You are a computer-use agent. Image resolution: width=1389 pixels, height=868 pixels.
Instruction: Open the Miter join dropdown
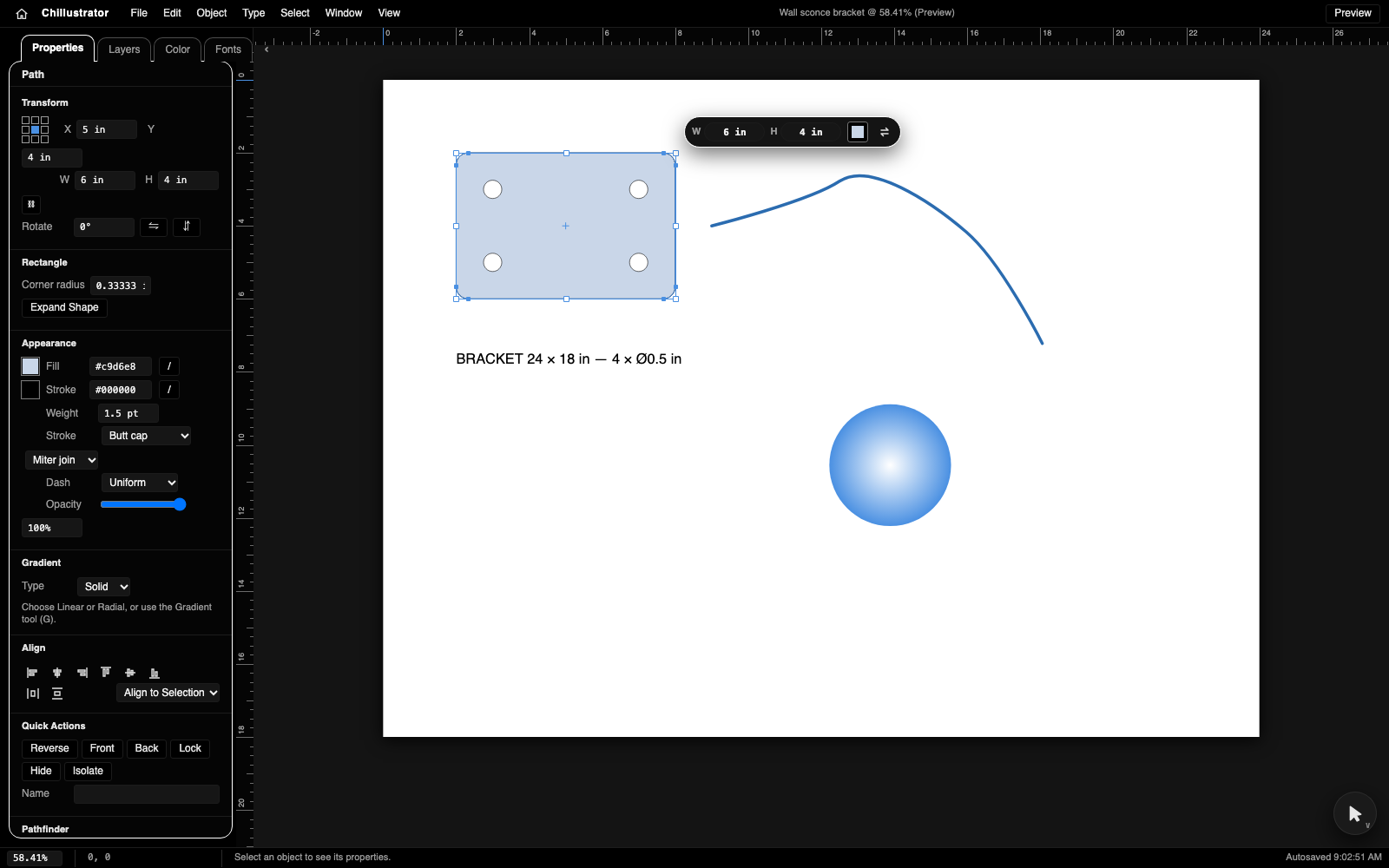pos(62,460)
